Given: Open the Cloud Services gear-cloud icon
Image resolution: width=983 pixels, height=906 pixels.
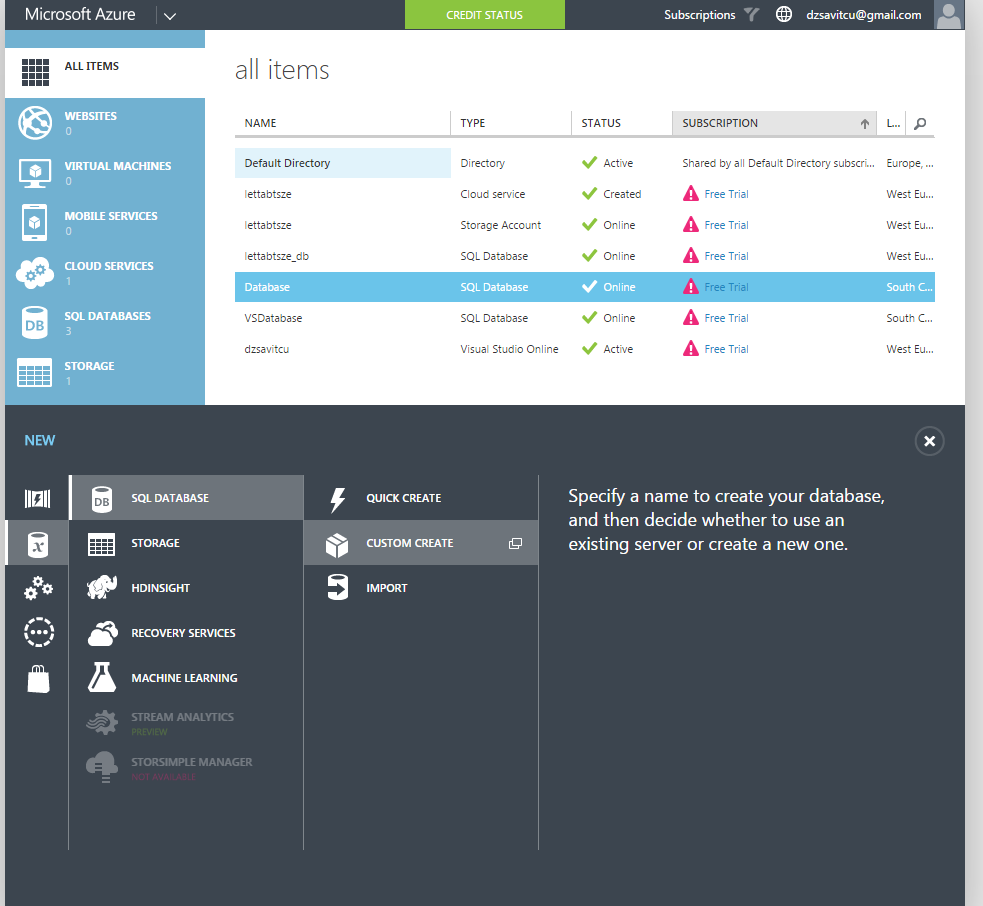Looking at the screenshot, I should click(x=35, y=273).
